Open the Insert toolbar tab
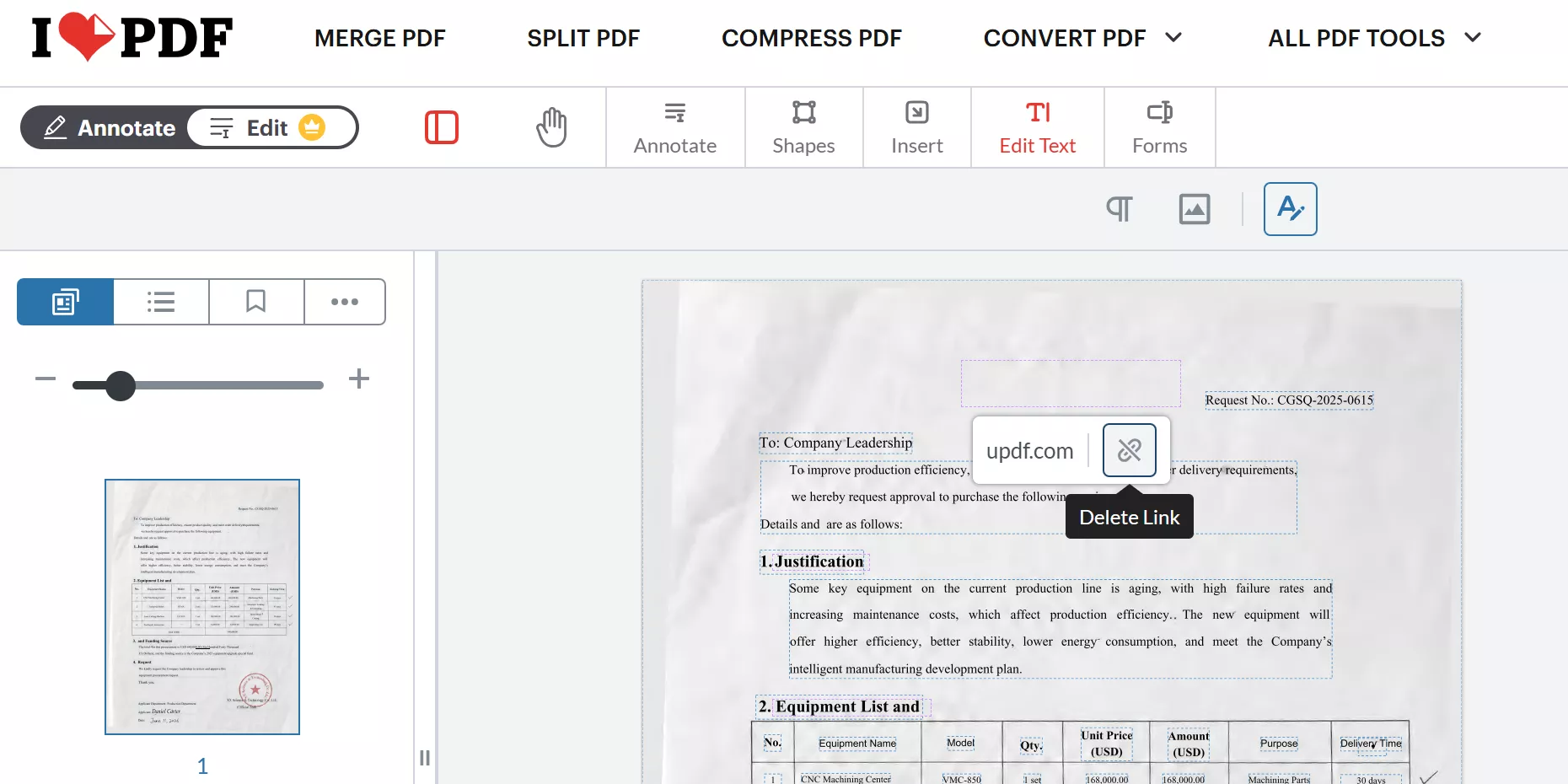Image resolution: width=1568 pixels, height=784 pixels. point(917,128)
